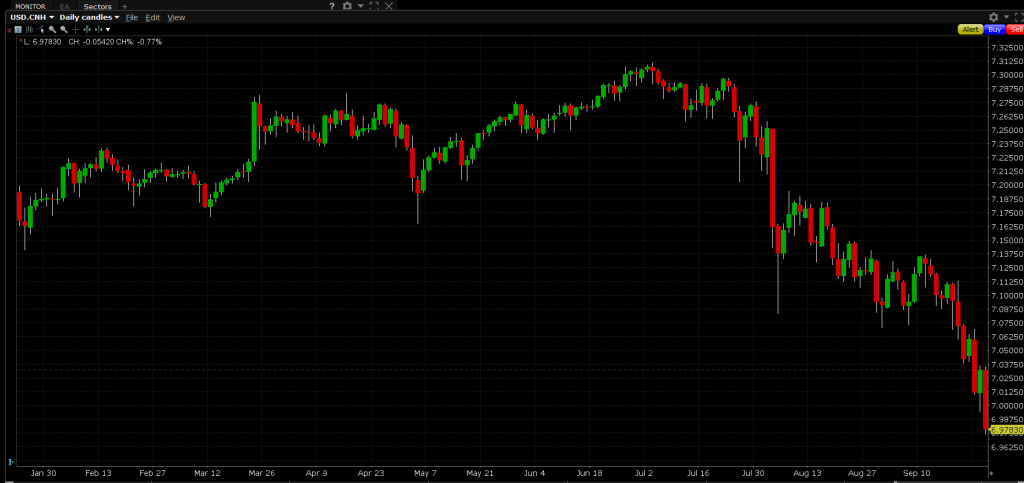
Task: Toggle the crosshair cursor tool
Action: (x=75, y=30)
